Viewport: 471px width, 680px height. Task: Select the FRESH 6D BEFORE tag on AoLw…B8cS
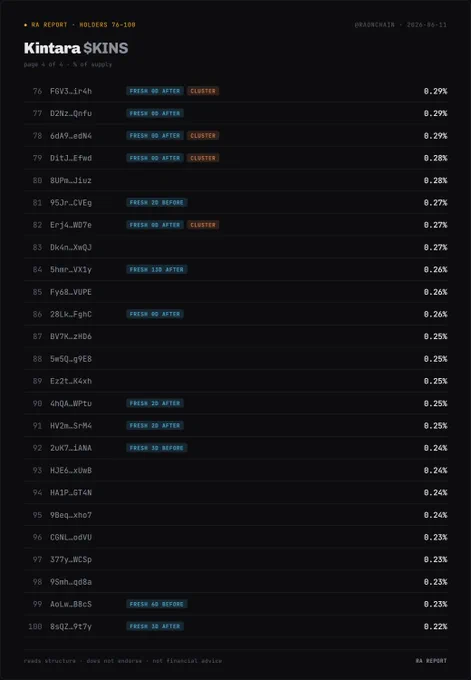click(x=157, y=604)
